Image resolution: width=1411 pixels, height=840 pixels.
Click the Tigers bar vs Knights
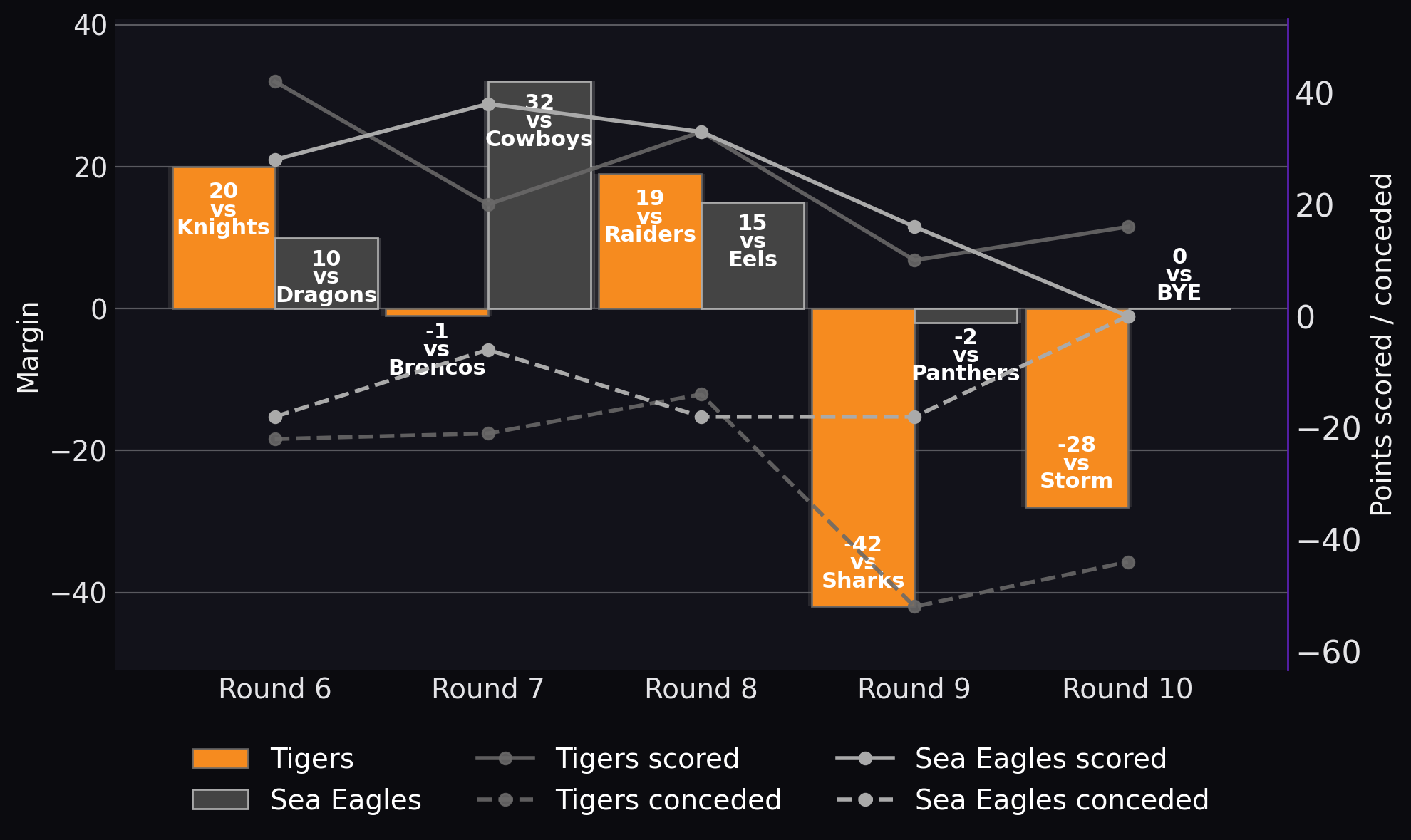point(224,238)
